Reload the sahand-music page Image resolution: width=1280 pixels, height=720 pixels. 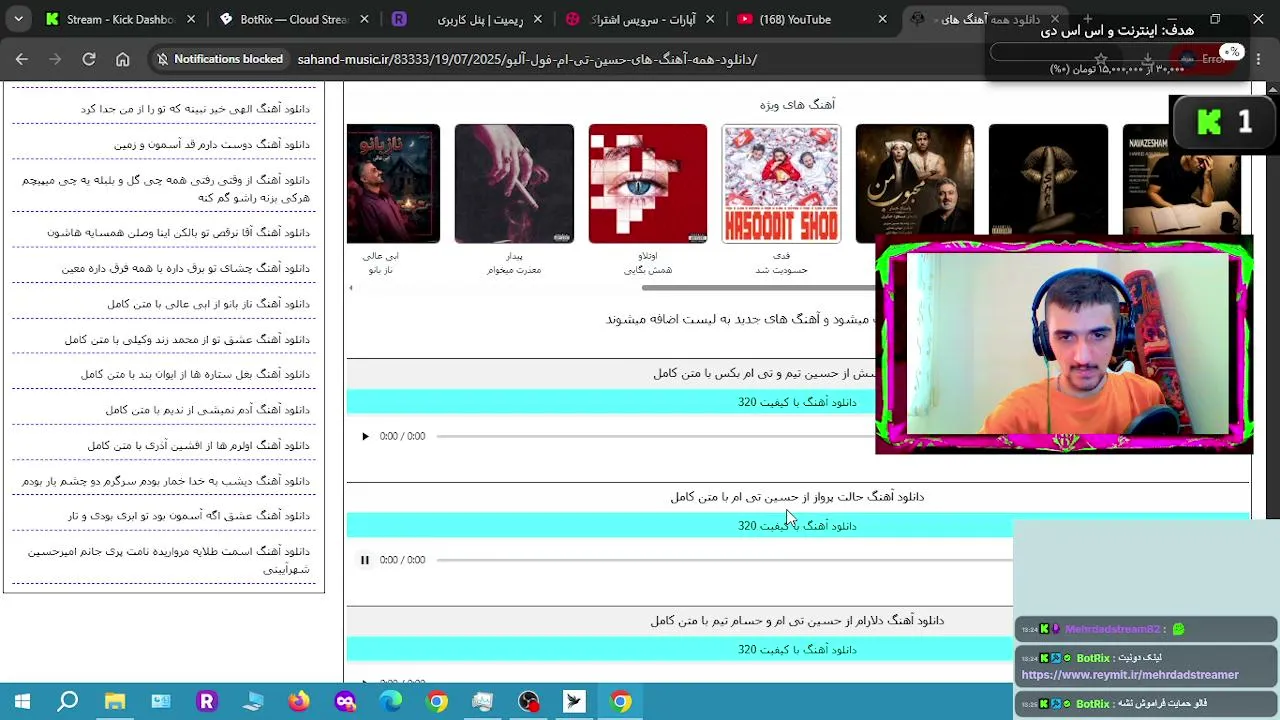pyautogui.click(x=89, y=59)
